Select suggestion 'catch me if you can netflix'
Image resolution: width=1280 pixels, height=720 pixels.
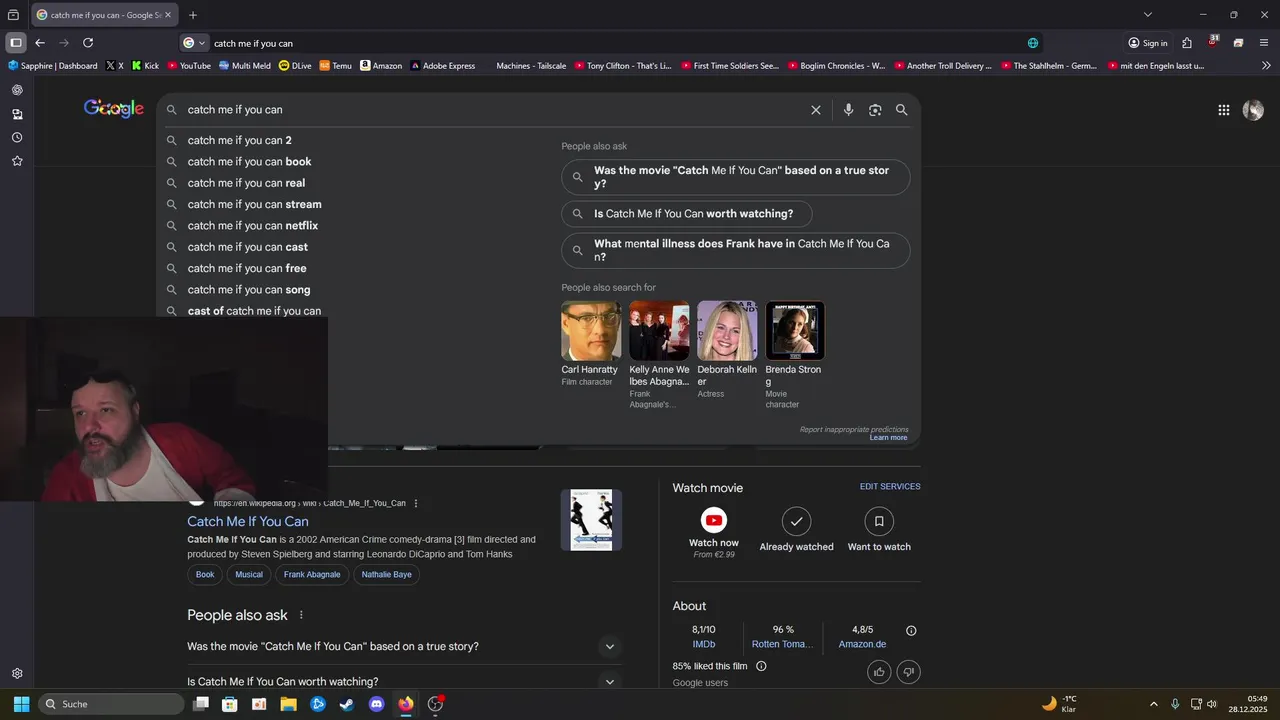[x=252, y=226]
